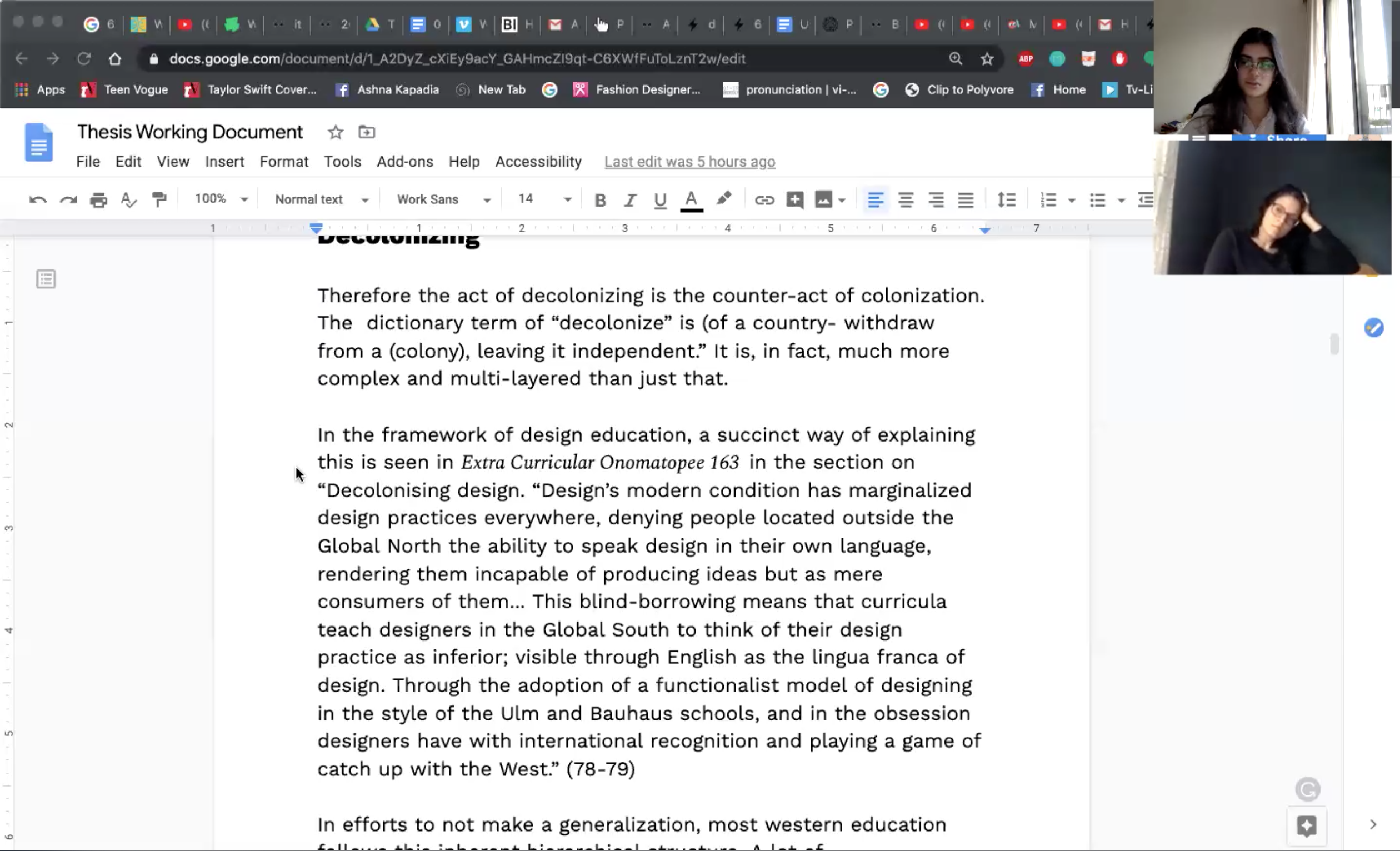Click the document title Thesis Working Document
The image size is (1400, 851).
(190, 132)
